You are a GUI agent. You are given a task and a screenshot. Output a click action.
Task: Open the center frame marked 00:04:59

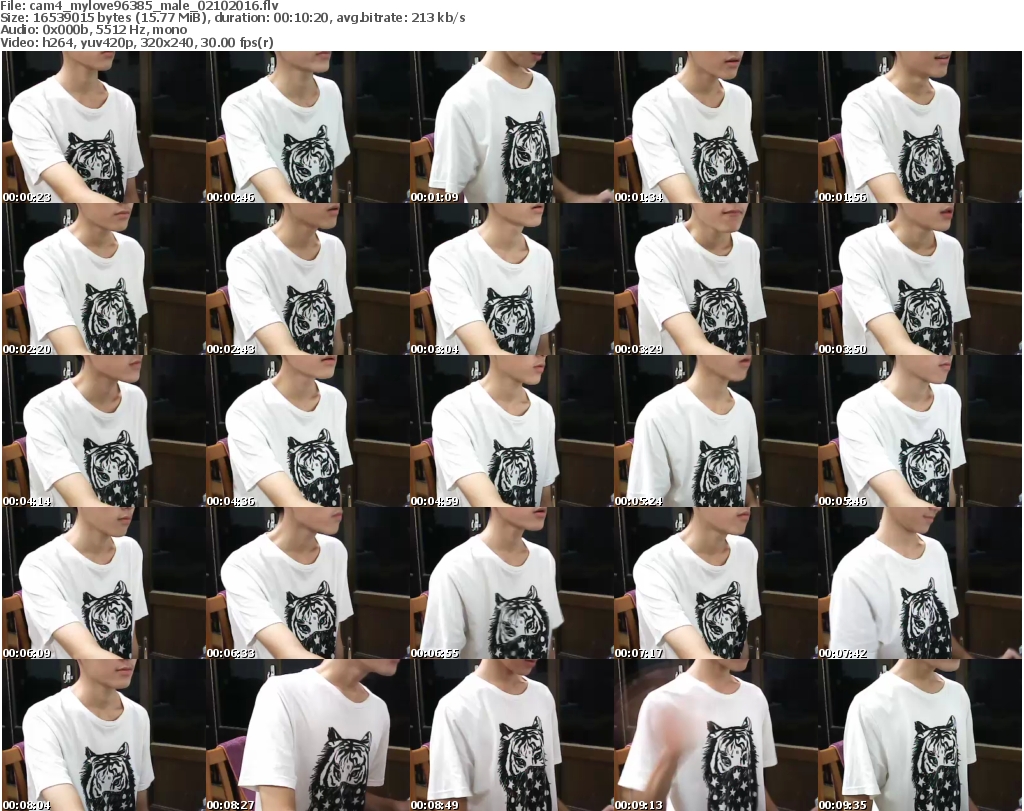tap(511, 431)
